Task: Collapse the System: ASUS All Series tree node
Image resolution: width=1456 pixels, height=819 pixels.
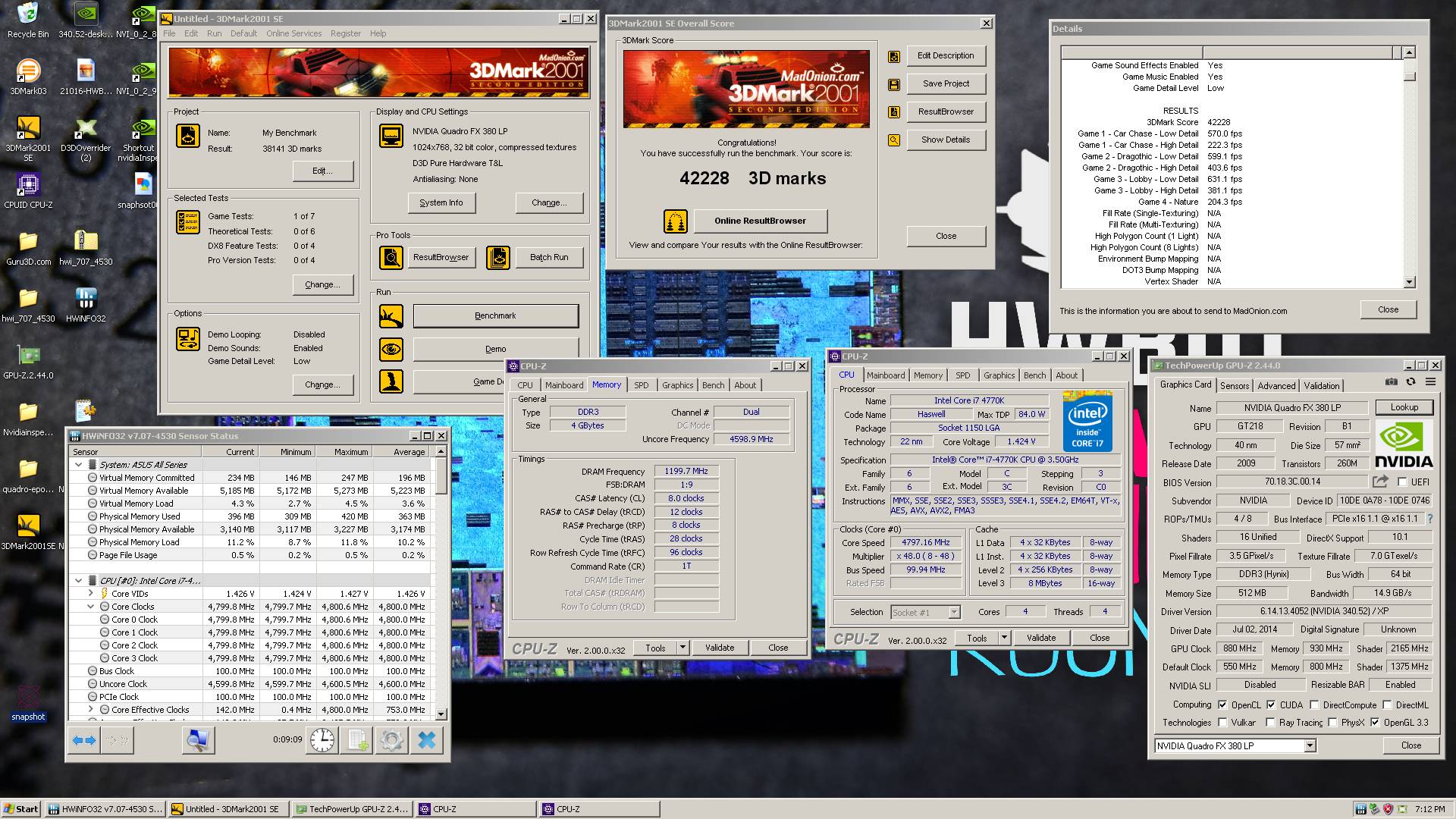Action: (x=79, y=465)
